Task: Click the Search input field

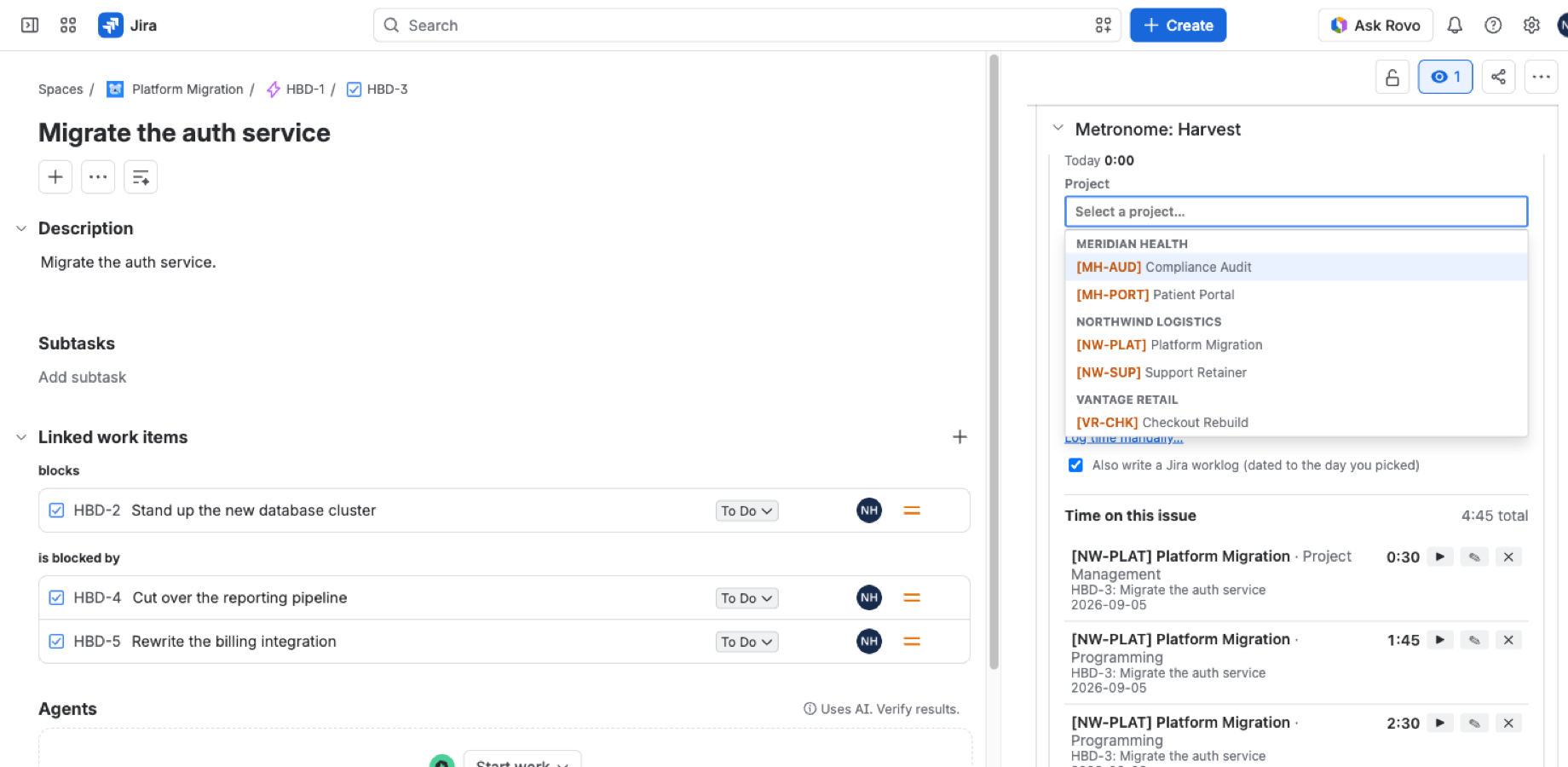Action: point(747,26)
